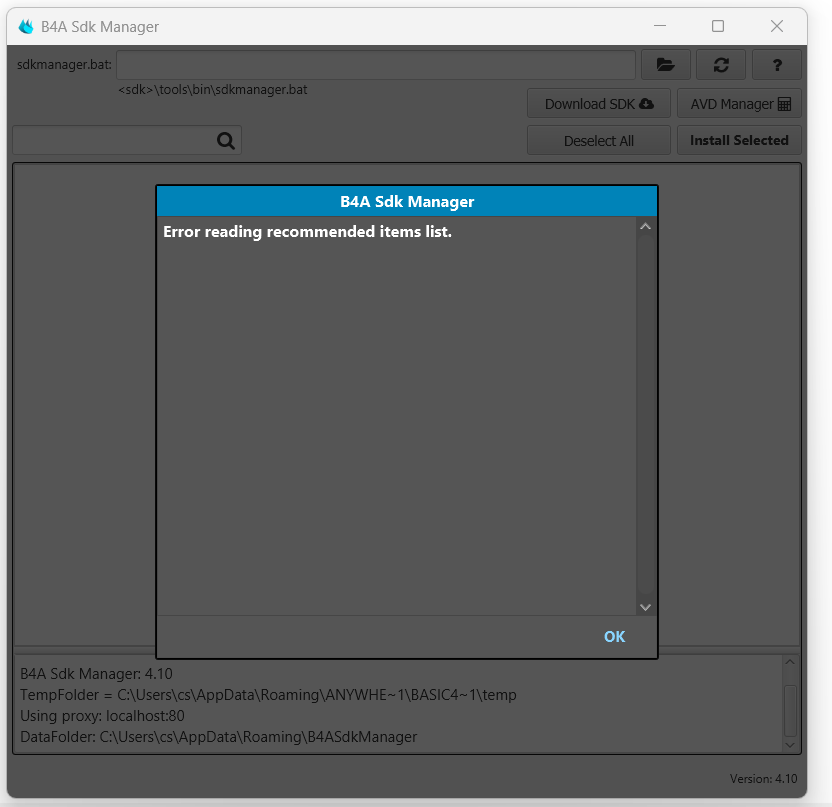Click the B4A flame app icon in title bar
This screenshot has height=807, width=832.
click(x=25, y=27)
